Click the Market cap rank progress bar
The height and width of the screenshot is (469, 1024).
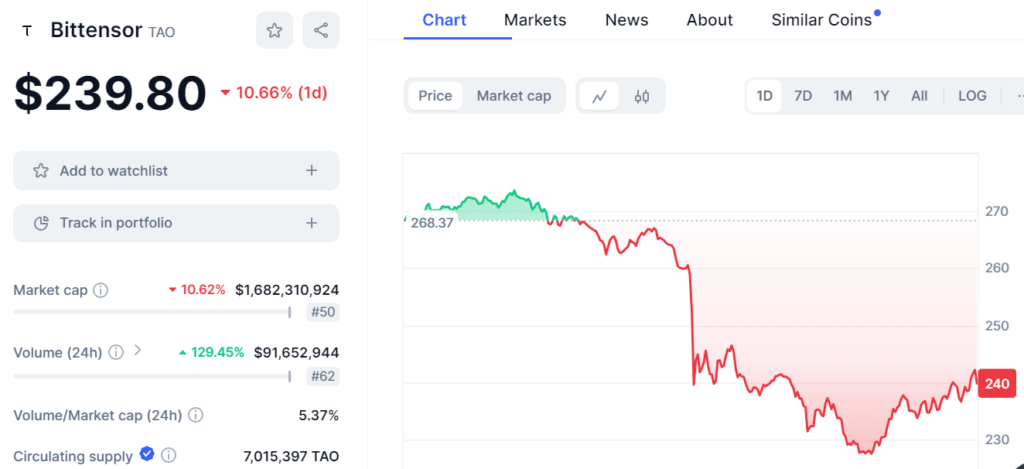click(152, 313)
